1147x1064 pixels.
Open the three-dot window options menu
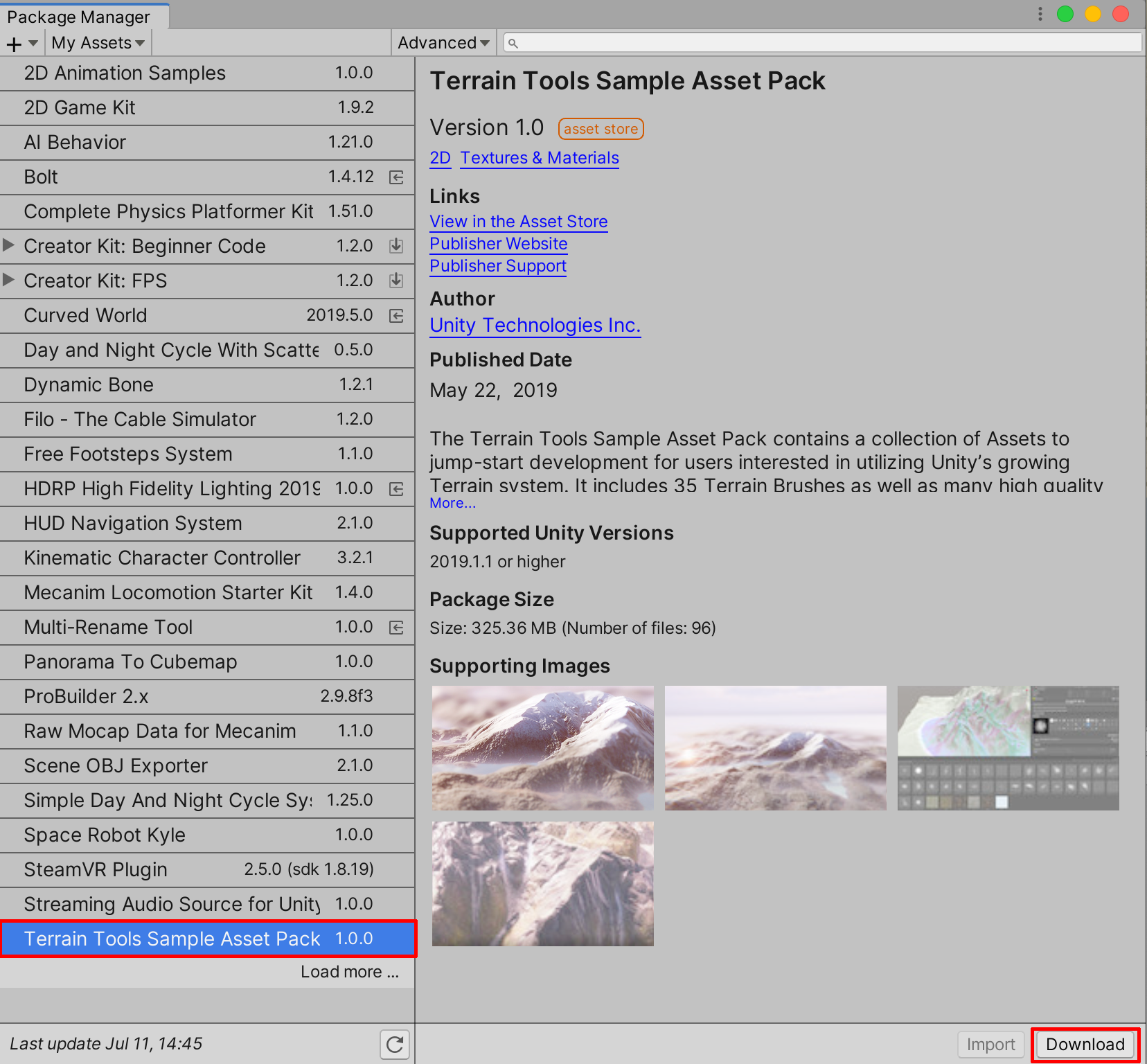(x=1040, y=14)
